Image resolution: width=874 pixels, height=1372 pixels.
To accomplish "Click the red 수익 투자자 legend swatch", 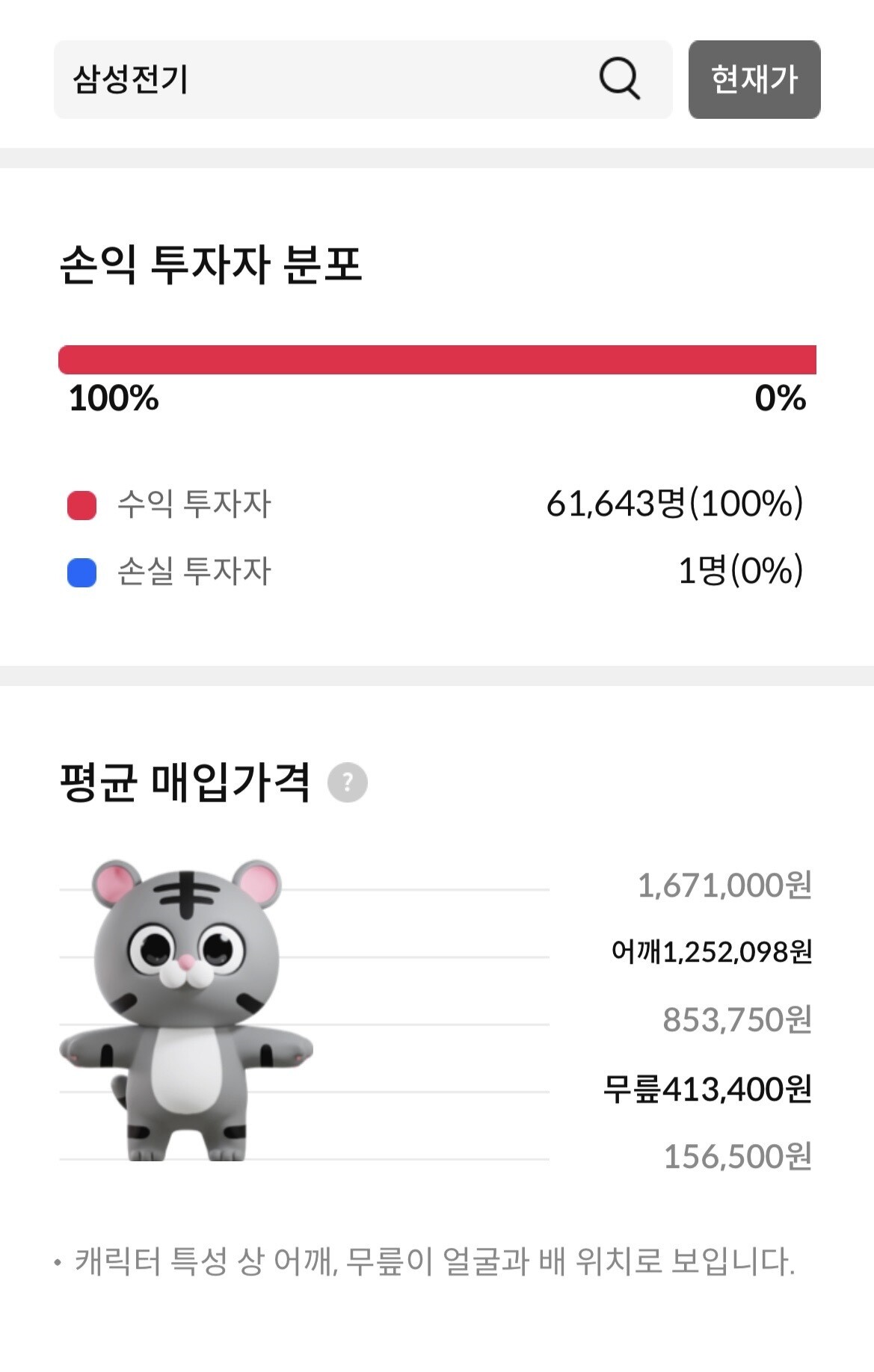I will 82,505.
